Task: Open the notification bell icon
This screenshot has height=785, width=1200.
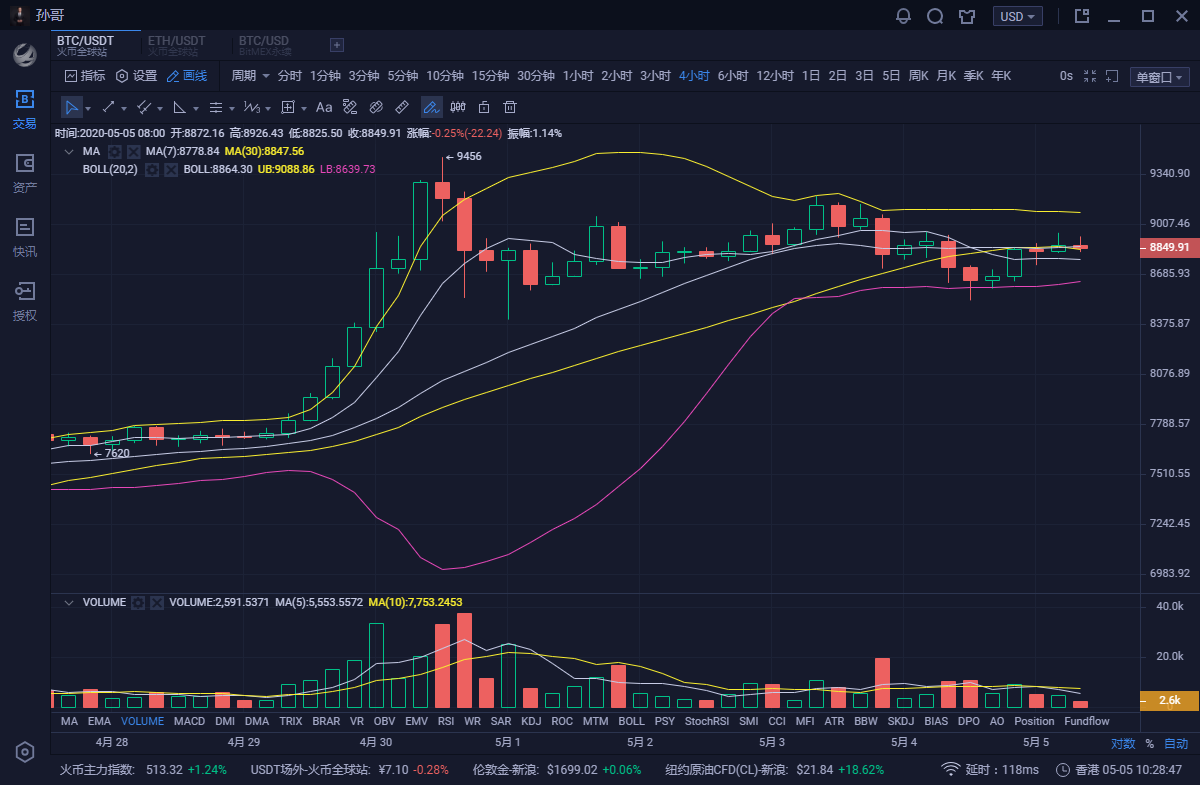Action: [904, 16]
